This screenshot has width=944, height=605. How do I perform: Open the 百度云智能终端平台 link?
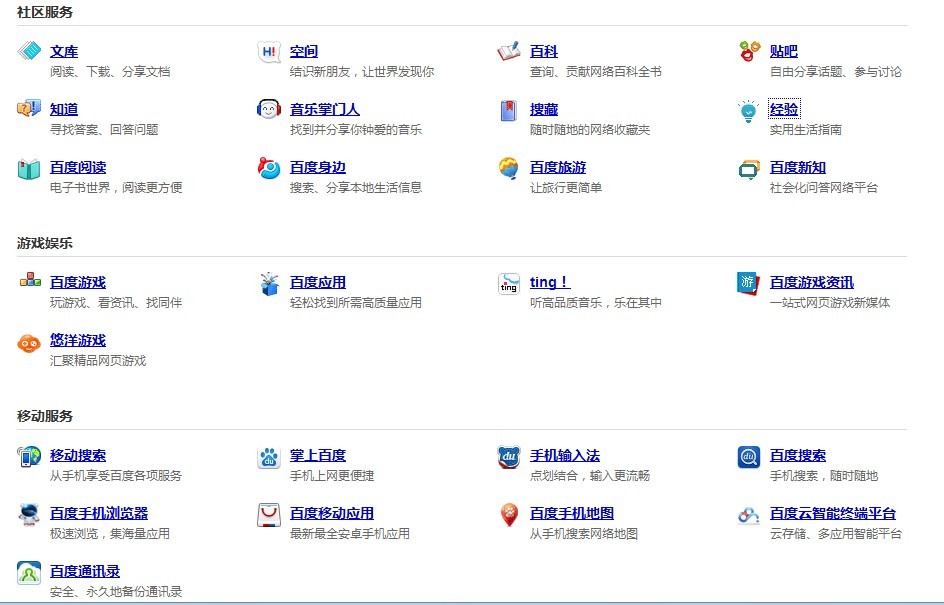click(x=833, y=513)
